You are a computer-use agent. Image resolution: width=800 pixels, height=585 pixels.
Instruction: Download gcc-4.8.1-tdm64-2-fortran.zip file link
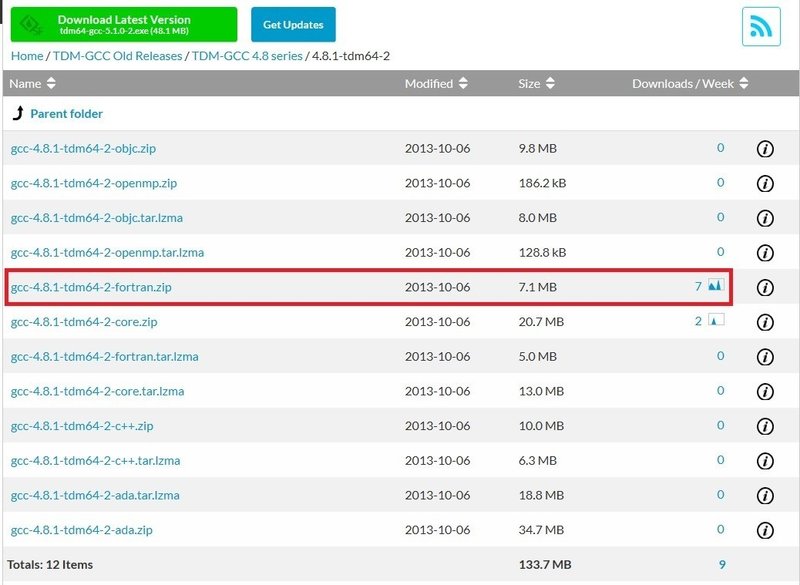coord(91,287)
